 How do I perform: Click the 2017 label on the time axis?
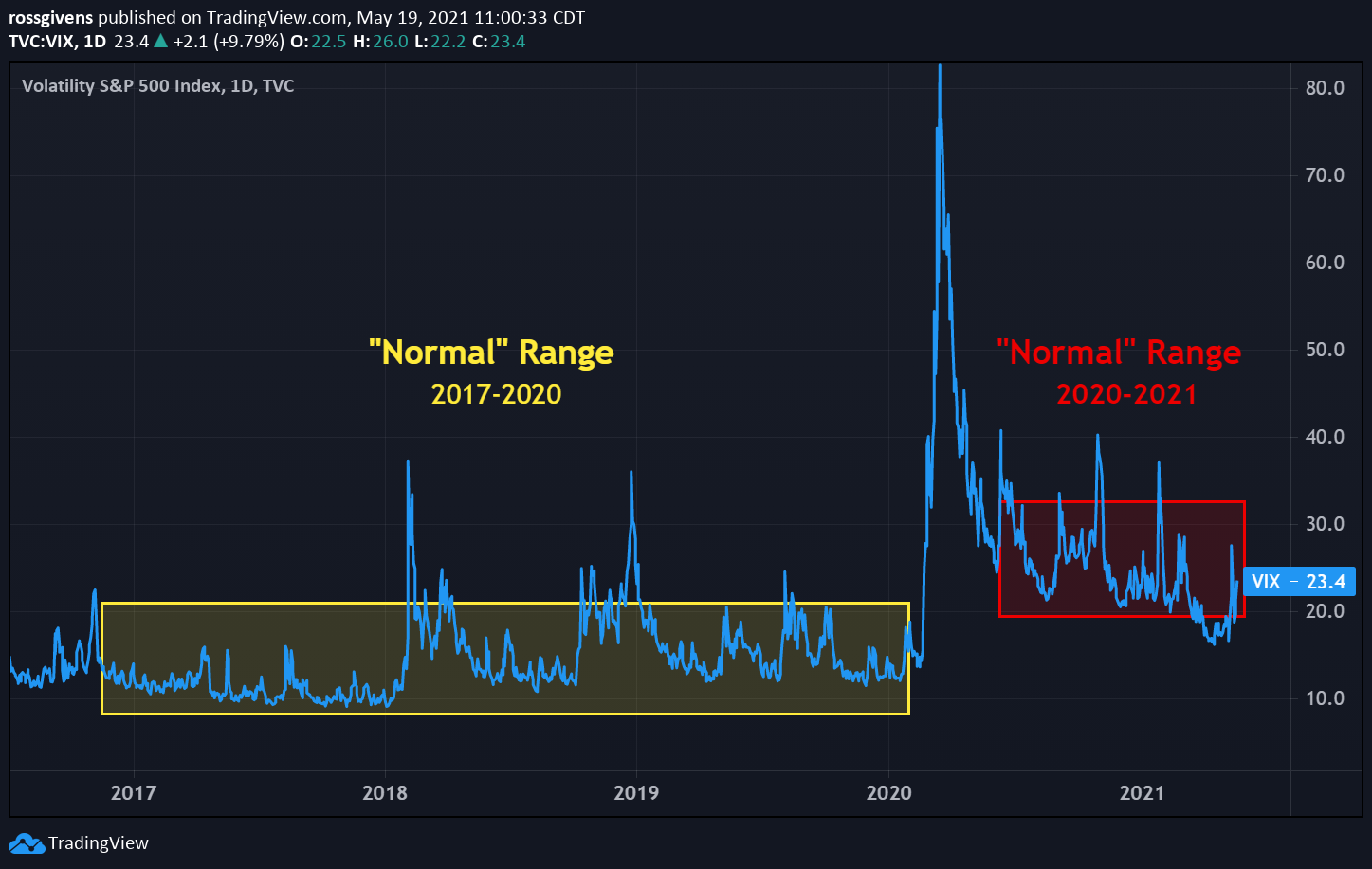click(x=134, y=792)
